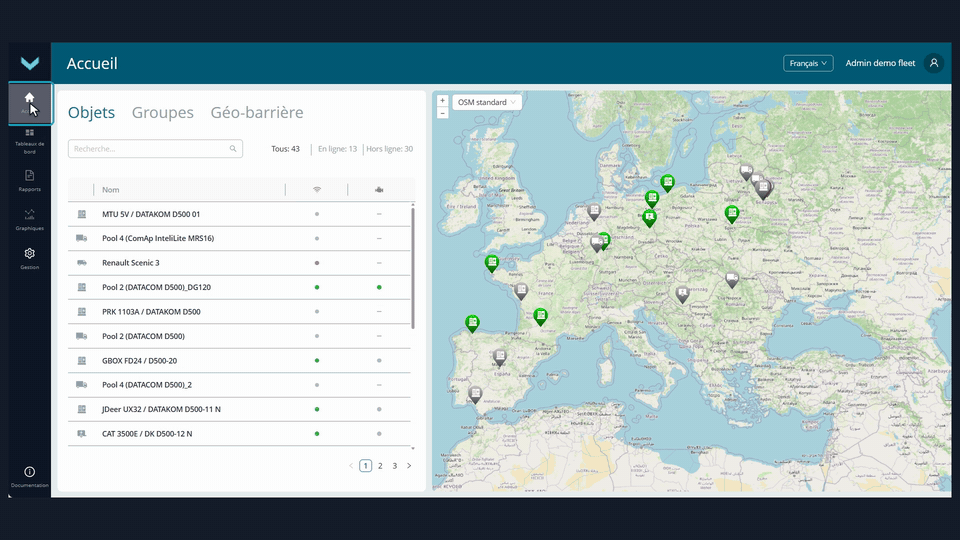Click green online dot of GBOX FD24 row
960x540 pixels.
317,361
